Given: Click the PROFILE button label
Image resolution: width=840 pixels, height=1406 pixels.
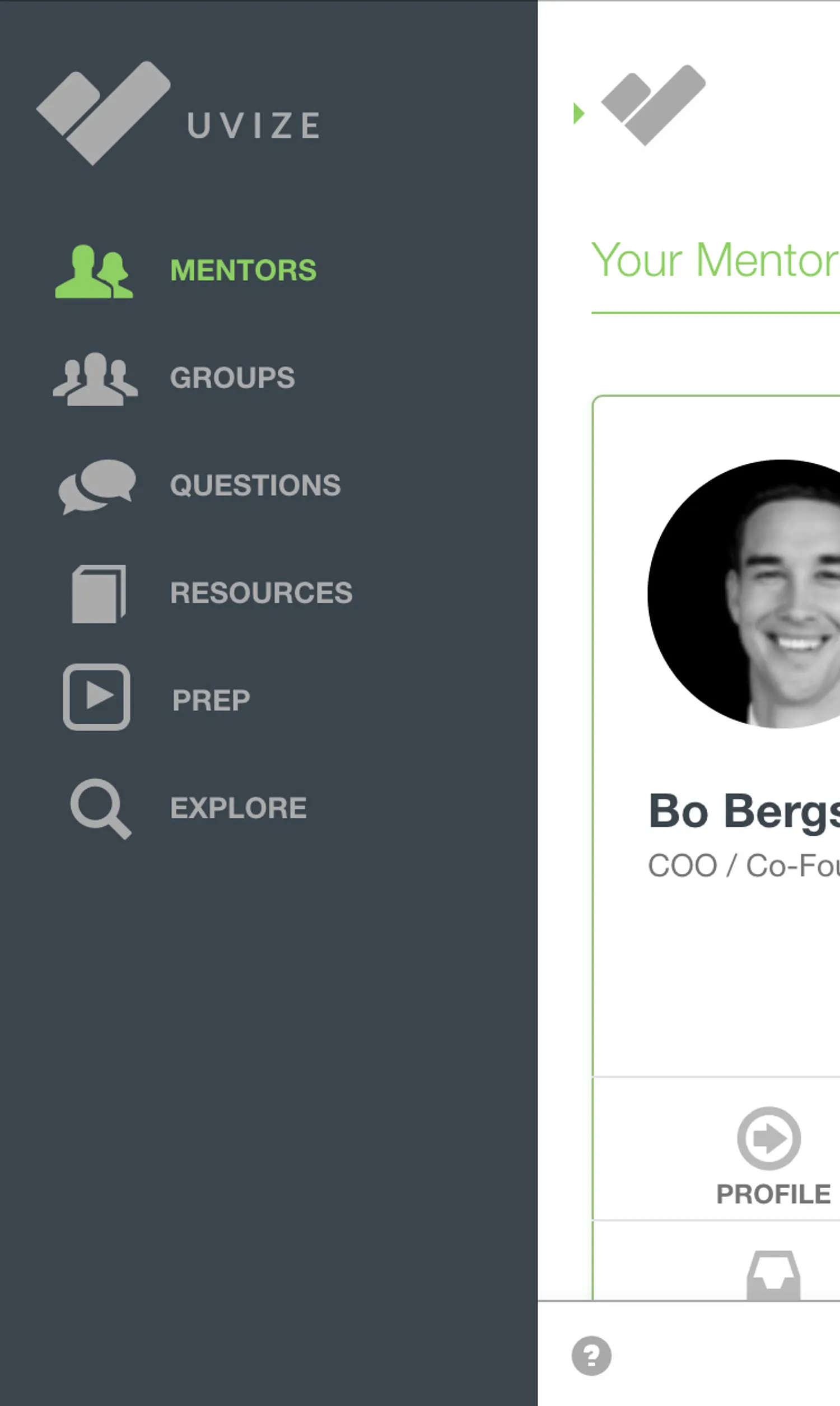Looking at the screenshot, I should (x=773, y=1194).
